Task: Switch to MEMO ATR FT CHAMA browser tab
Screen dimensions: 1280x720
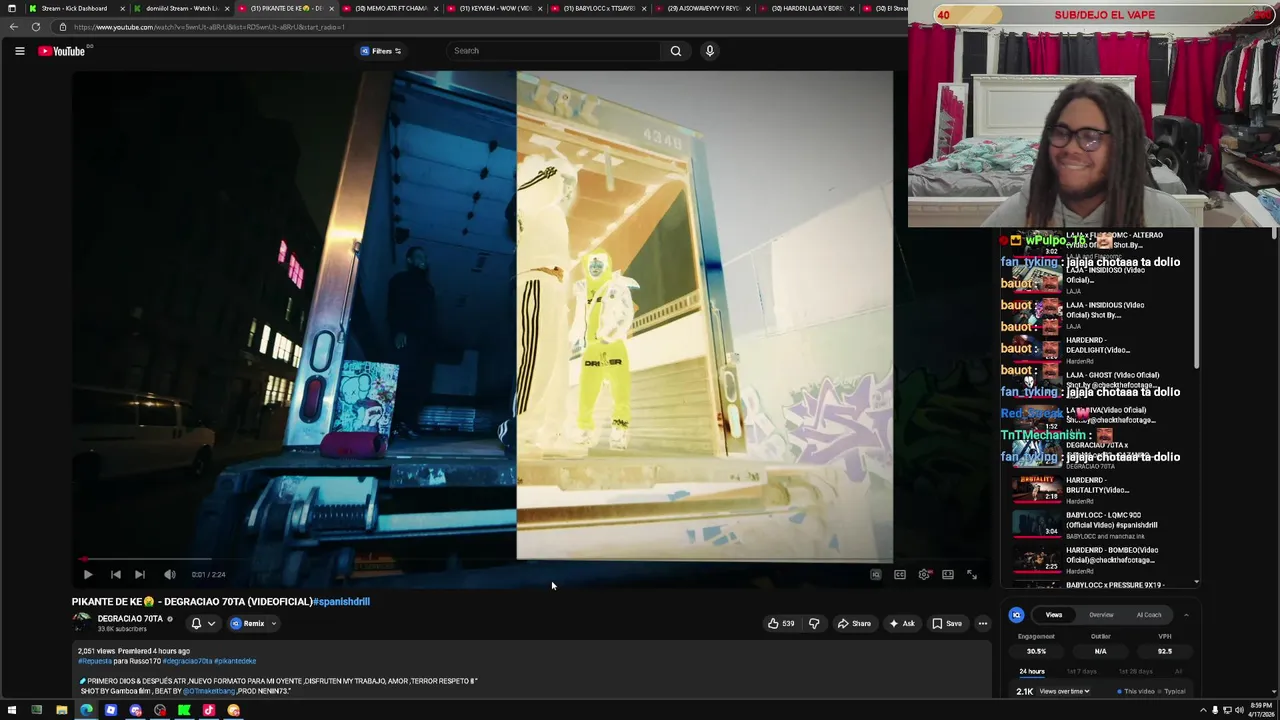Action: pos(391,8)
